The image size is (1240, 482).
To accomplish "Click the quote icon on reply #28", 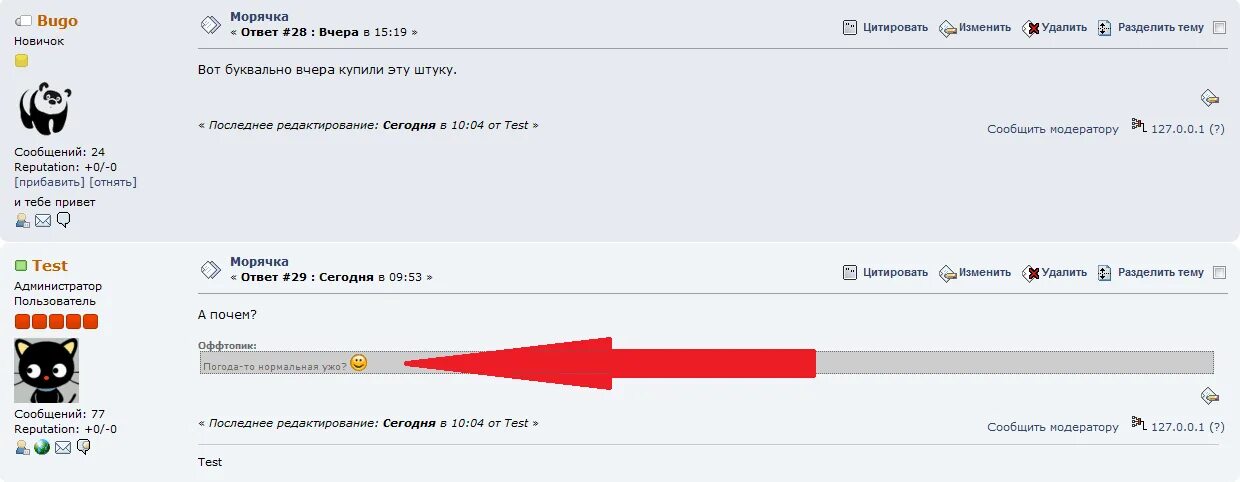I will 850,28.
